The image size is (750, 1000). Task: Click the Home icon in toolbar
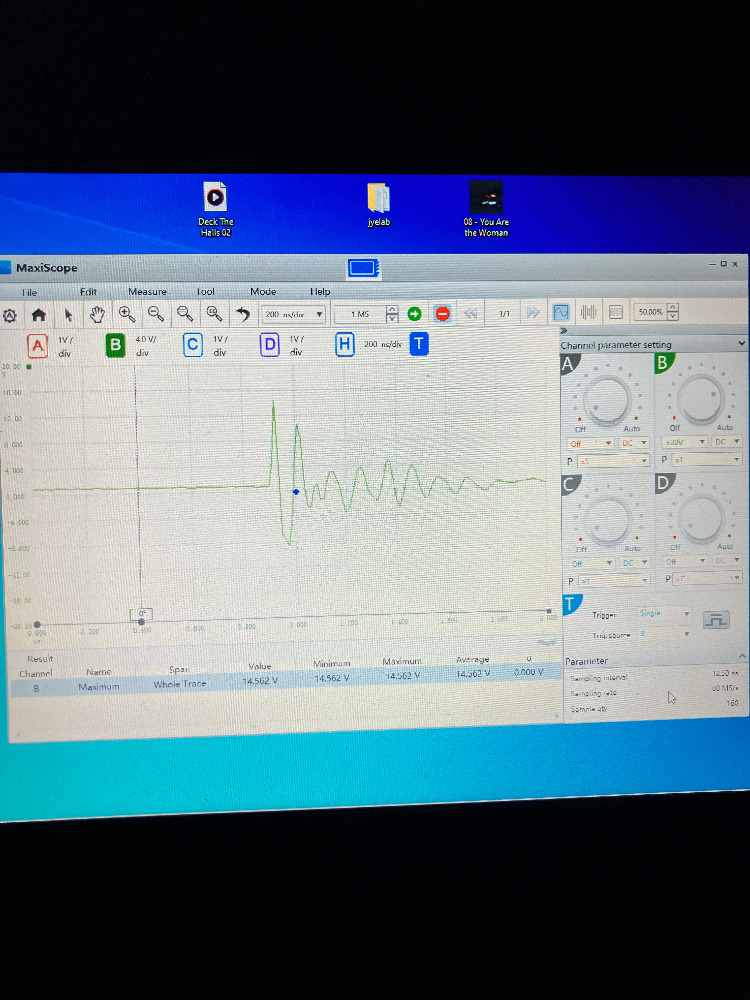39,314
